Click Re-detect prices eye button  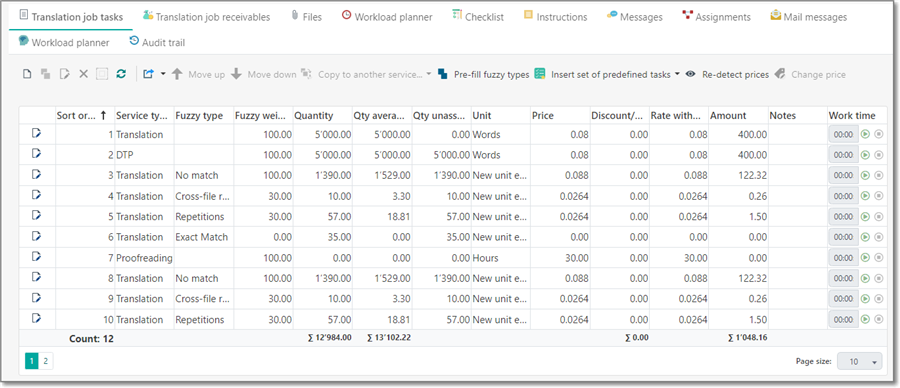pos(727,75)
